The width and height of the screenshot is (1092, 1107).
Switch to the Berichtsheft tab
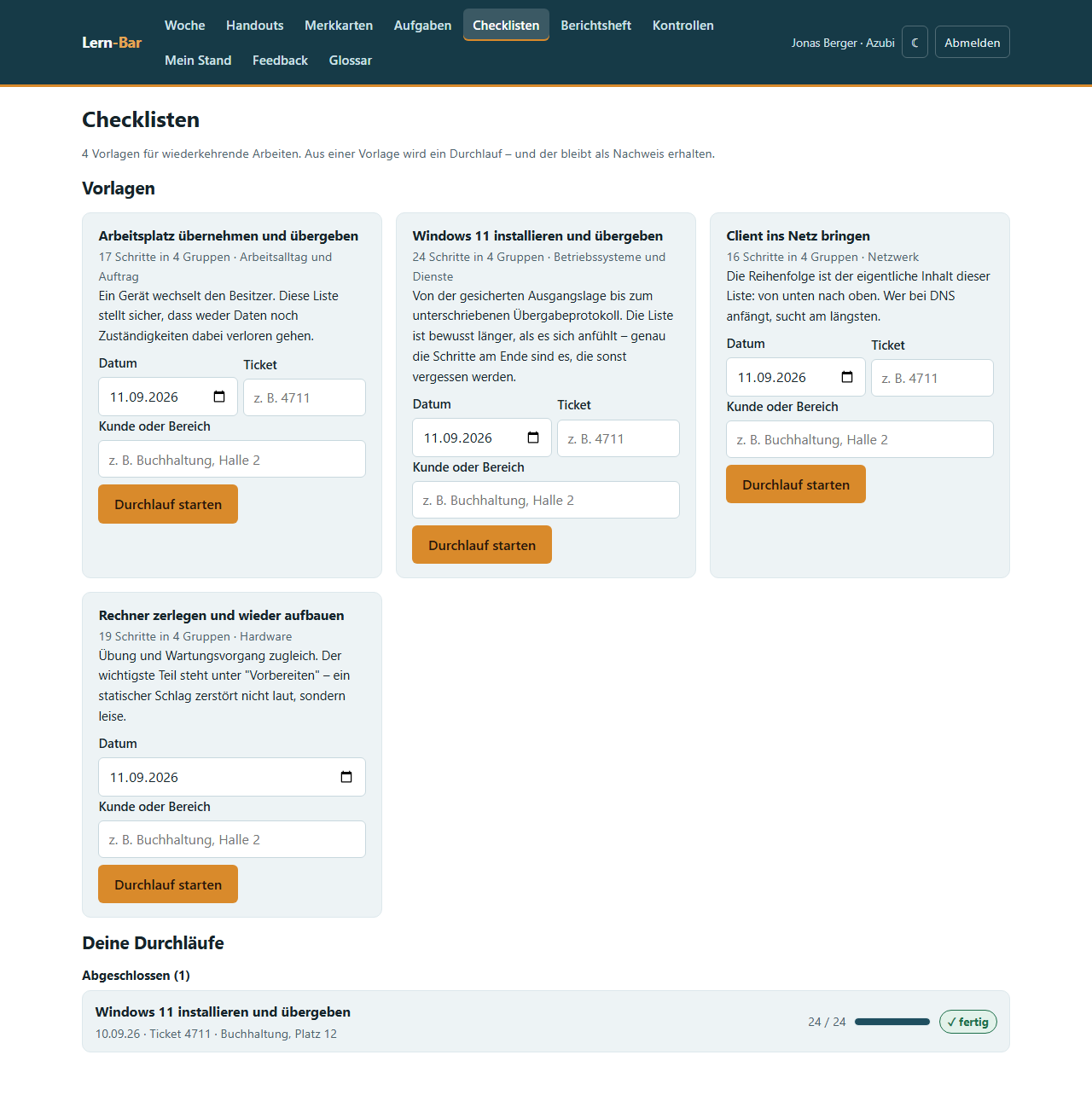[595, 26]
